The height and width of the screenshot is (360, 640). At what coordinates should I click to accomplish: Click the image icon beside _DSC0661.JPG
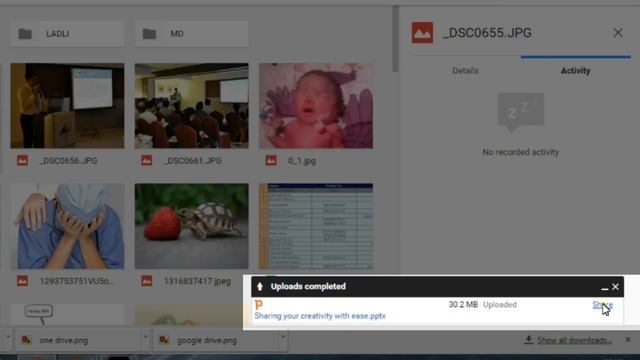click(147, 160)
